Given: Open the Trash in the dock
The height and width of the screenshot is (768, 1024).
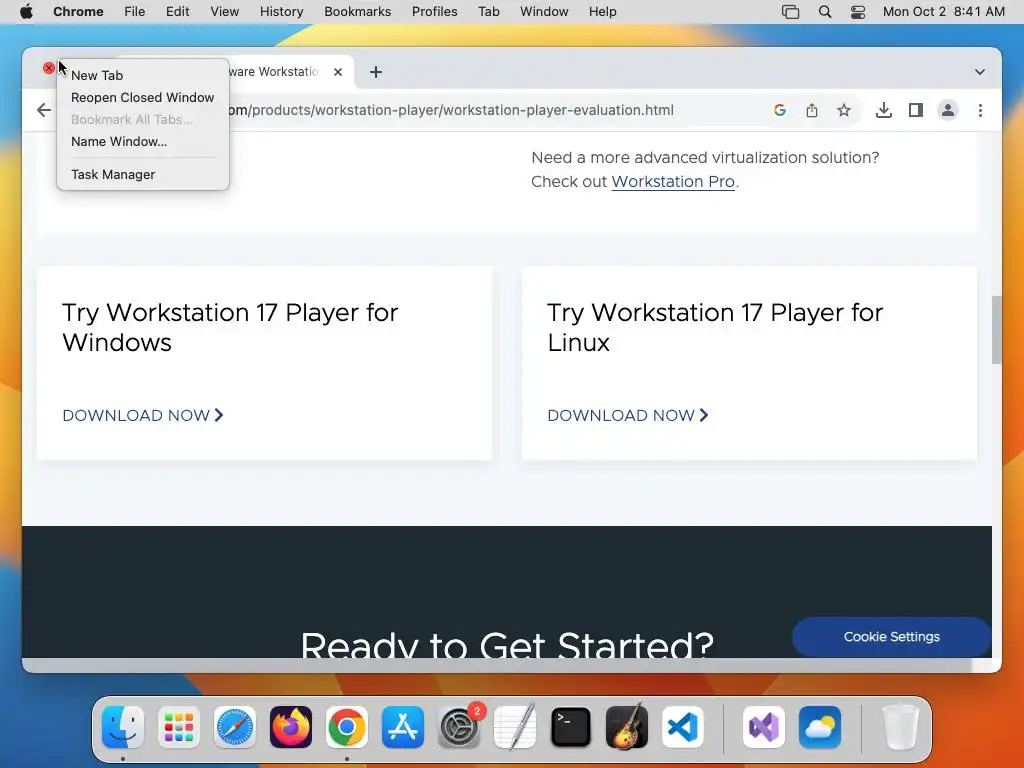Looking at the screenshot, I should [x=901, y=727].
